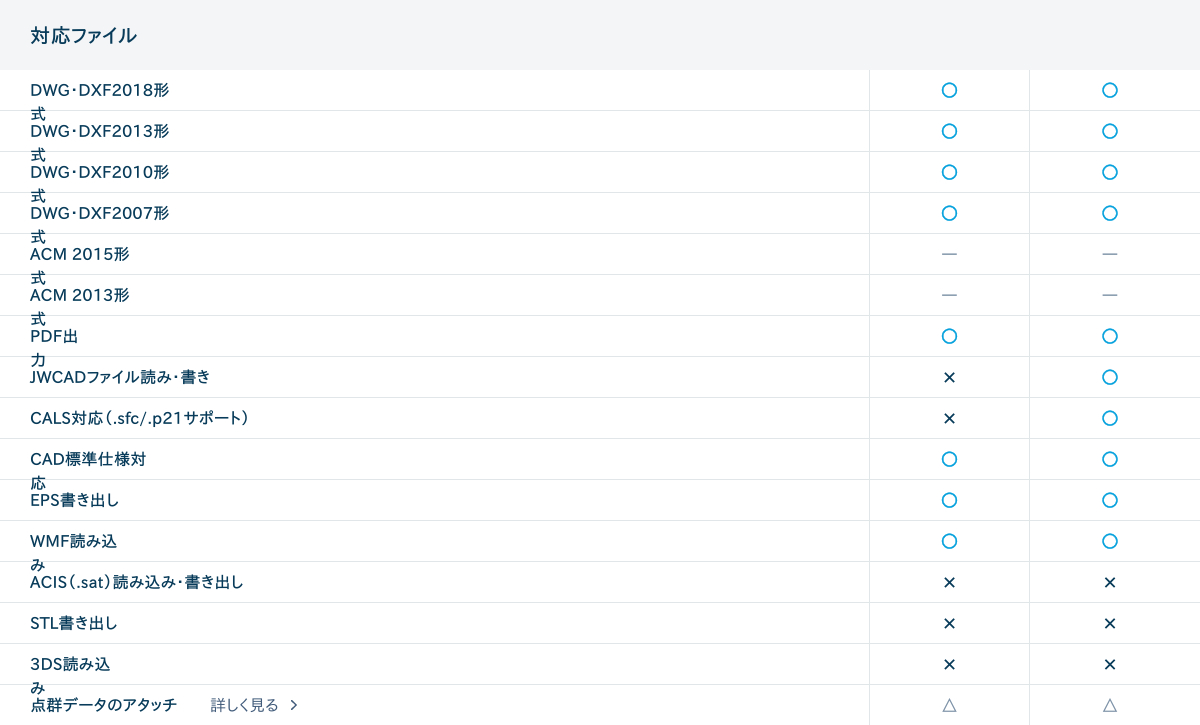Click the 対応ファイル section header
The image size is (1200, 725).
pos(83,36)
